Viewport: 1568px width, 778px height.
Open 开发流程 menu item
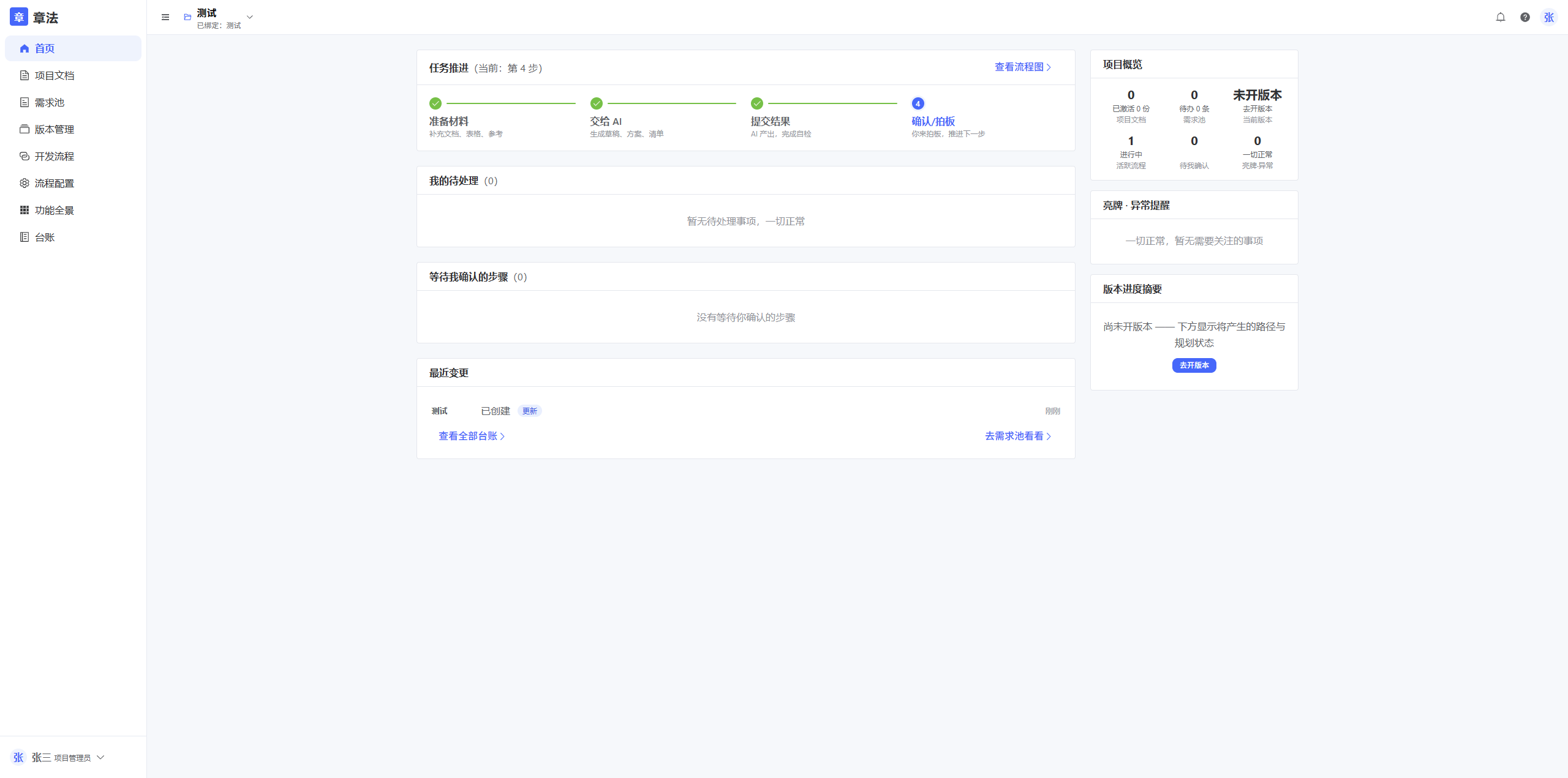pyautogui.click(x=73, y=156)
